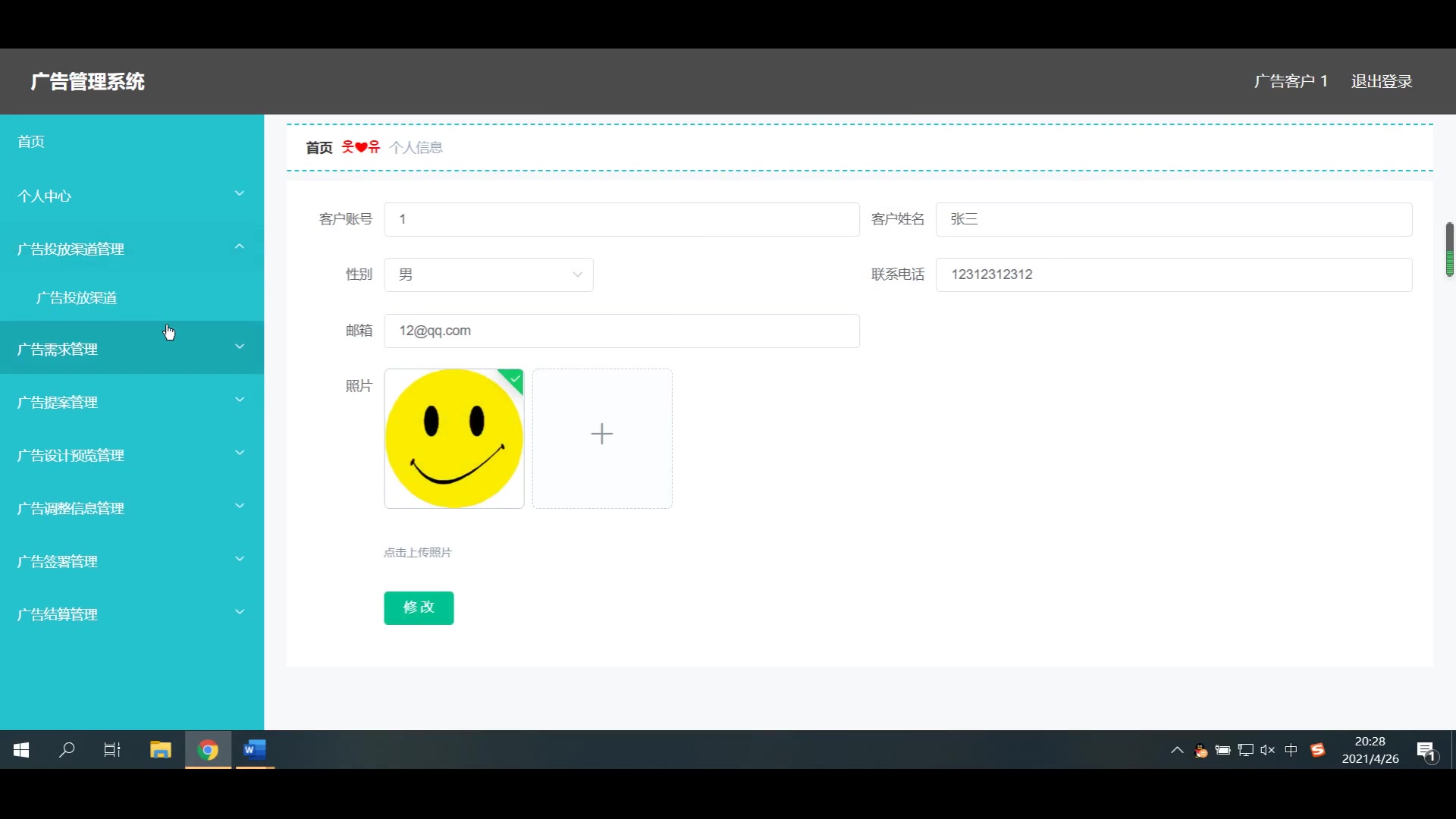Click the smiley face photo thumbnail
Viewport: 1456px width, 819px height.
click(453, 438)
